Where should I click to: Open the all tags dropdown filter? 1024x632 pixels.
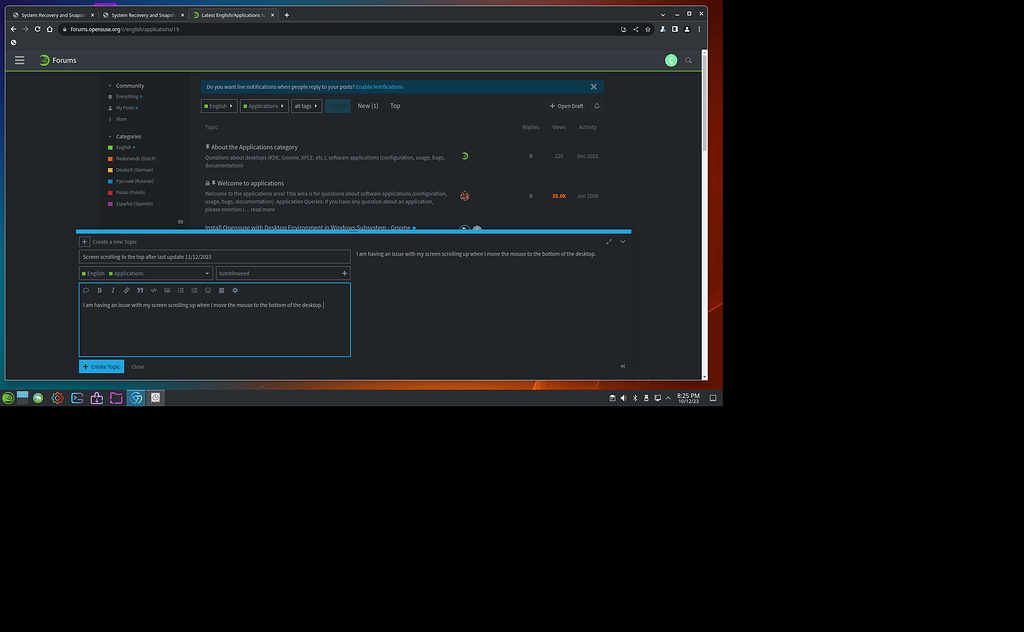pos(306,105)
